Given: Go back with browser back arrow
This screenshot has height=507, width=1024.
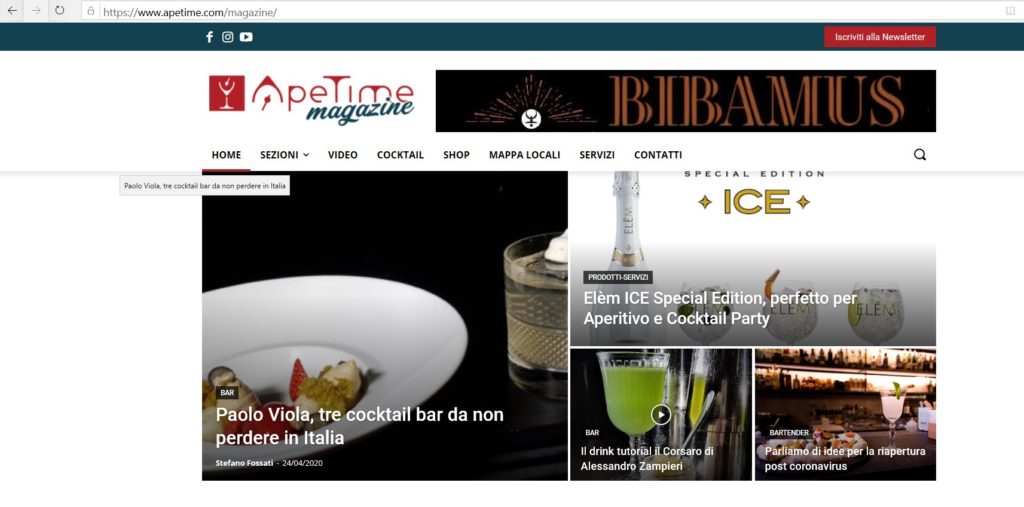Looking at the screenshot, I should tap(12, 10).
